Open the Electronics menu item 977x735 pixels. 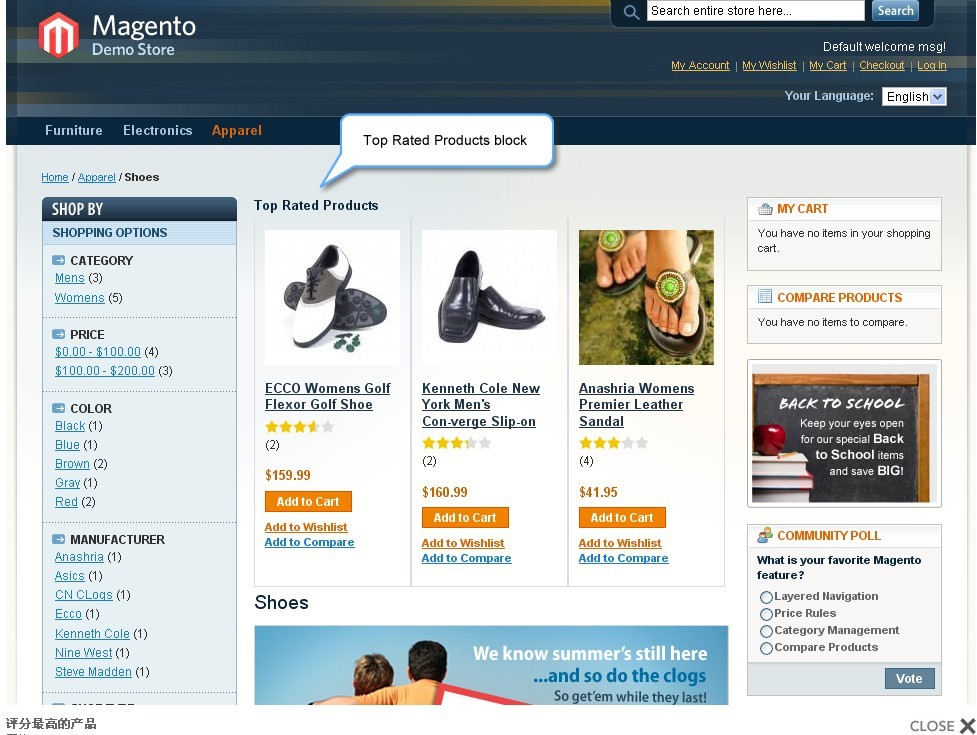[x=158, y=130]
